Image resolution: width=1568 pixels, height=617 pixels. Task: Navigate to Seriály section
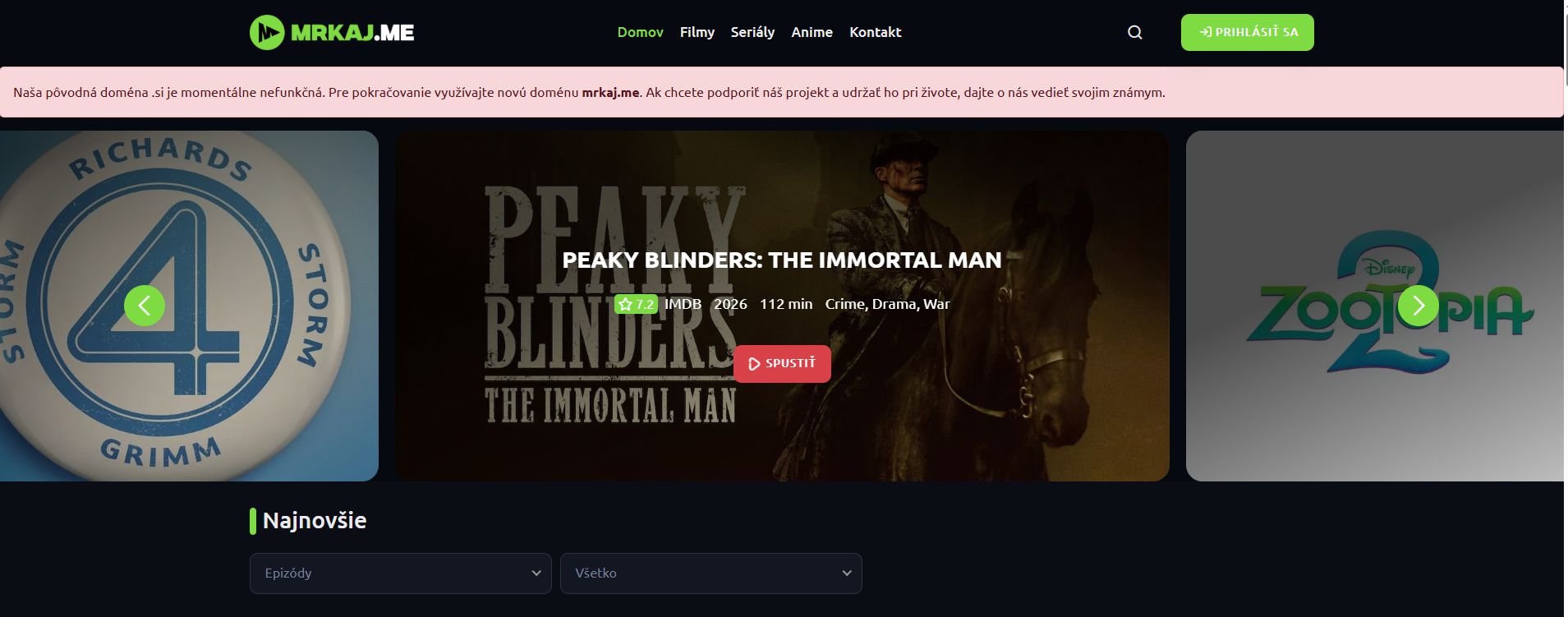(753, 32)
